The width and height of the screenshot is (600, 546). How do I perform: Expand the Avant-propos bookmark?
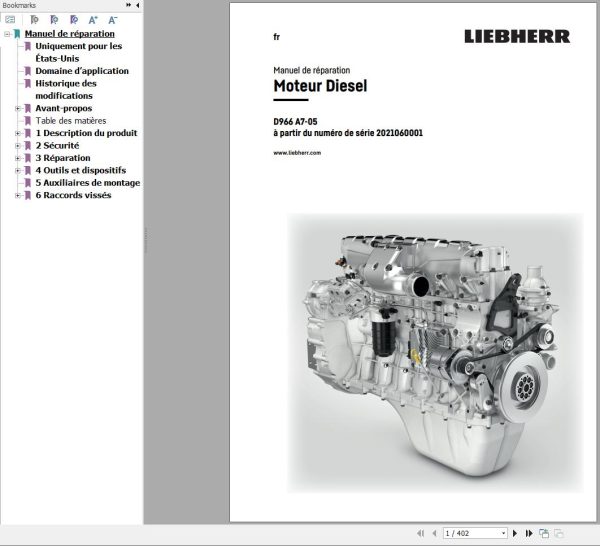pyautogui.click(x=18, y=109)
